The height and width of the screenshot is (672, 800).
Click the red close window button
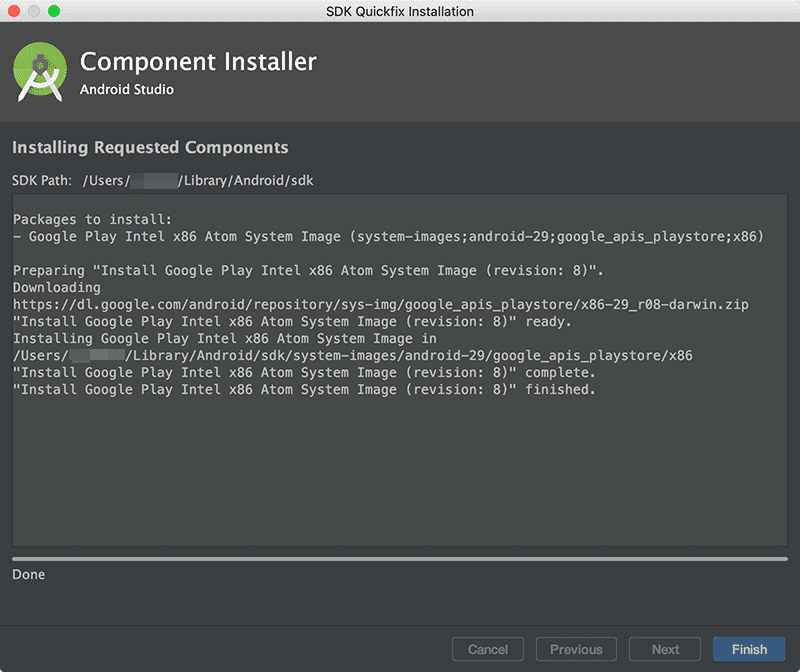click(14, 11)
